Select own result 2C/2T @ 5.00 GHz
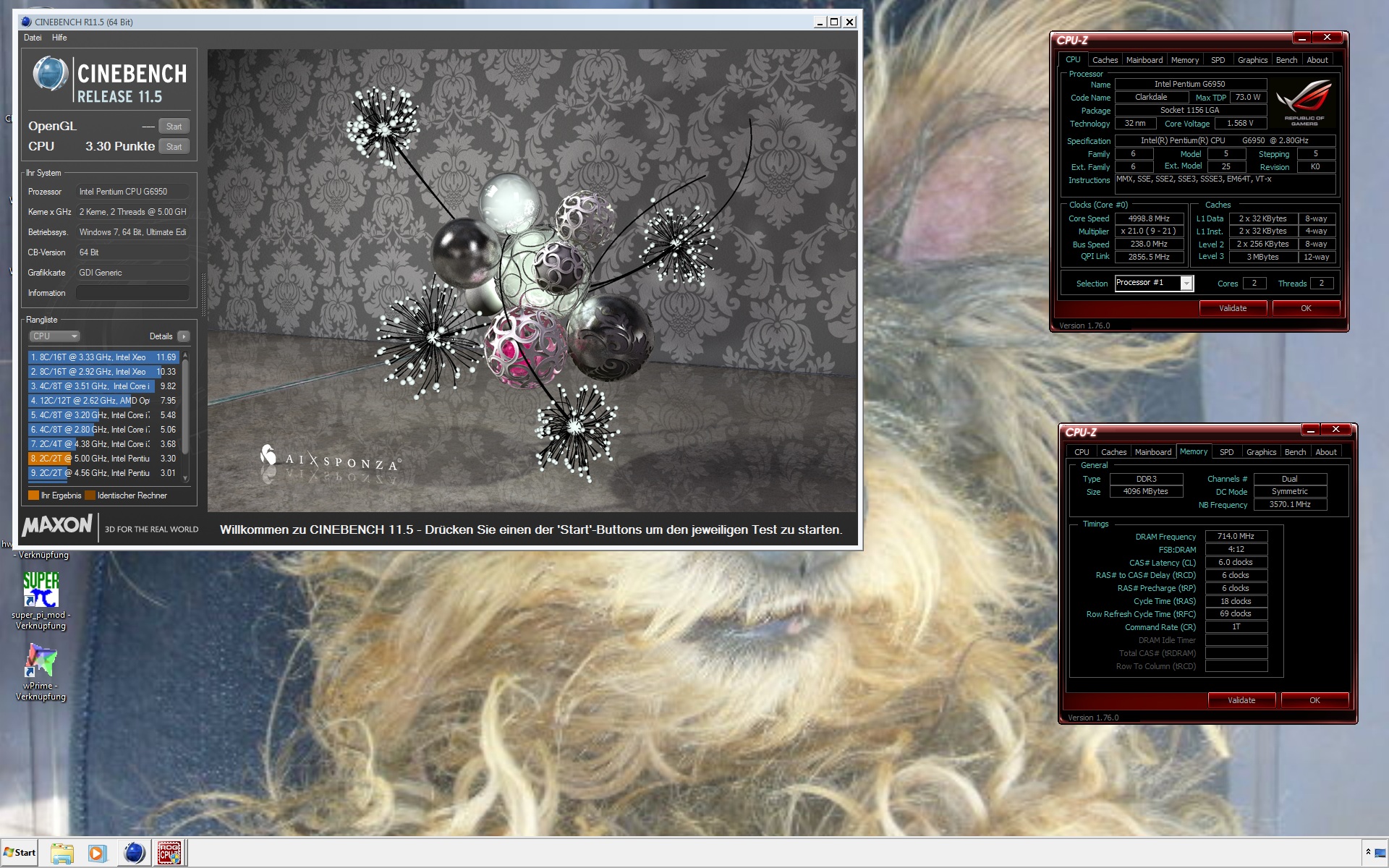Screen dimensions: 1389x868 103,459
